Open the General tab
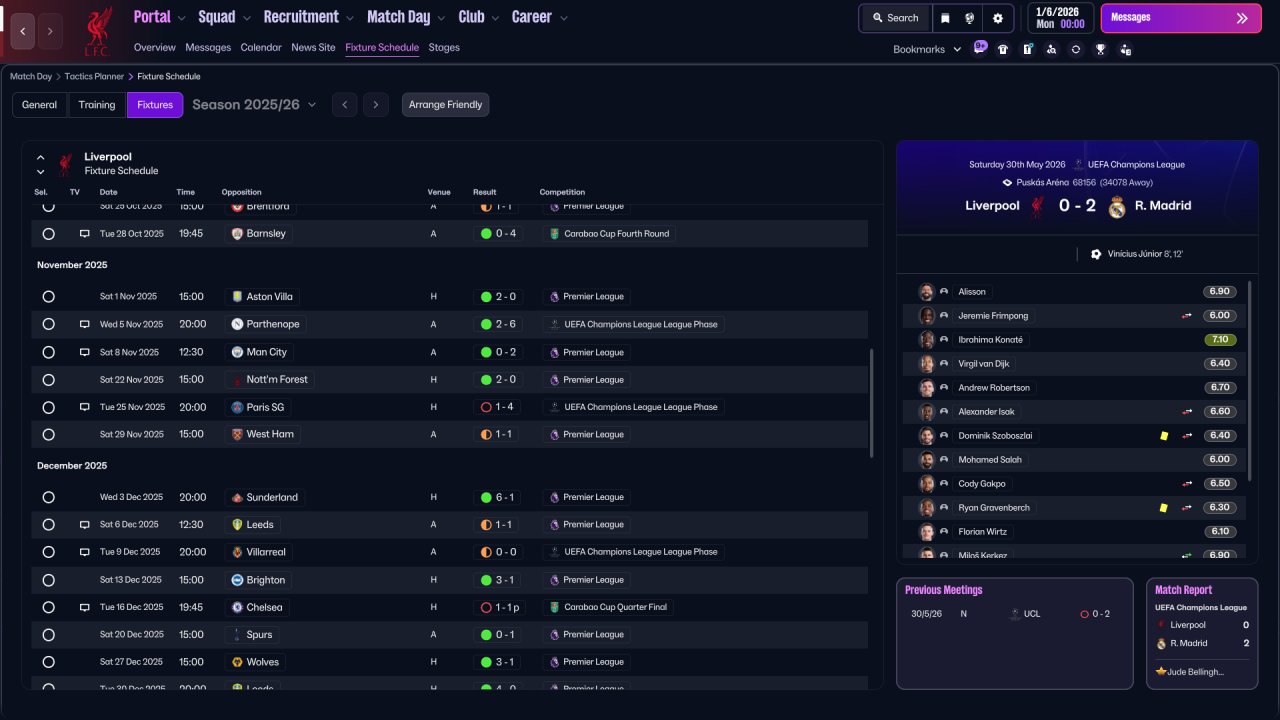The height and width of the screenshot is (720, 1280). 40,105
